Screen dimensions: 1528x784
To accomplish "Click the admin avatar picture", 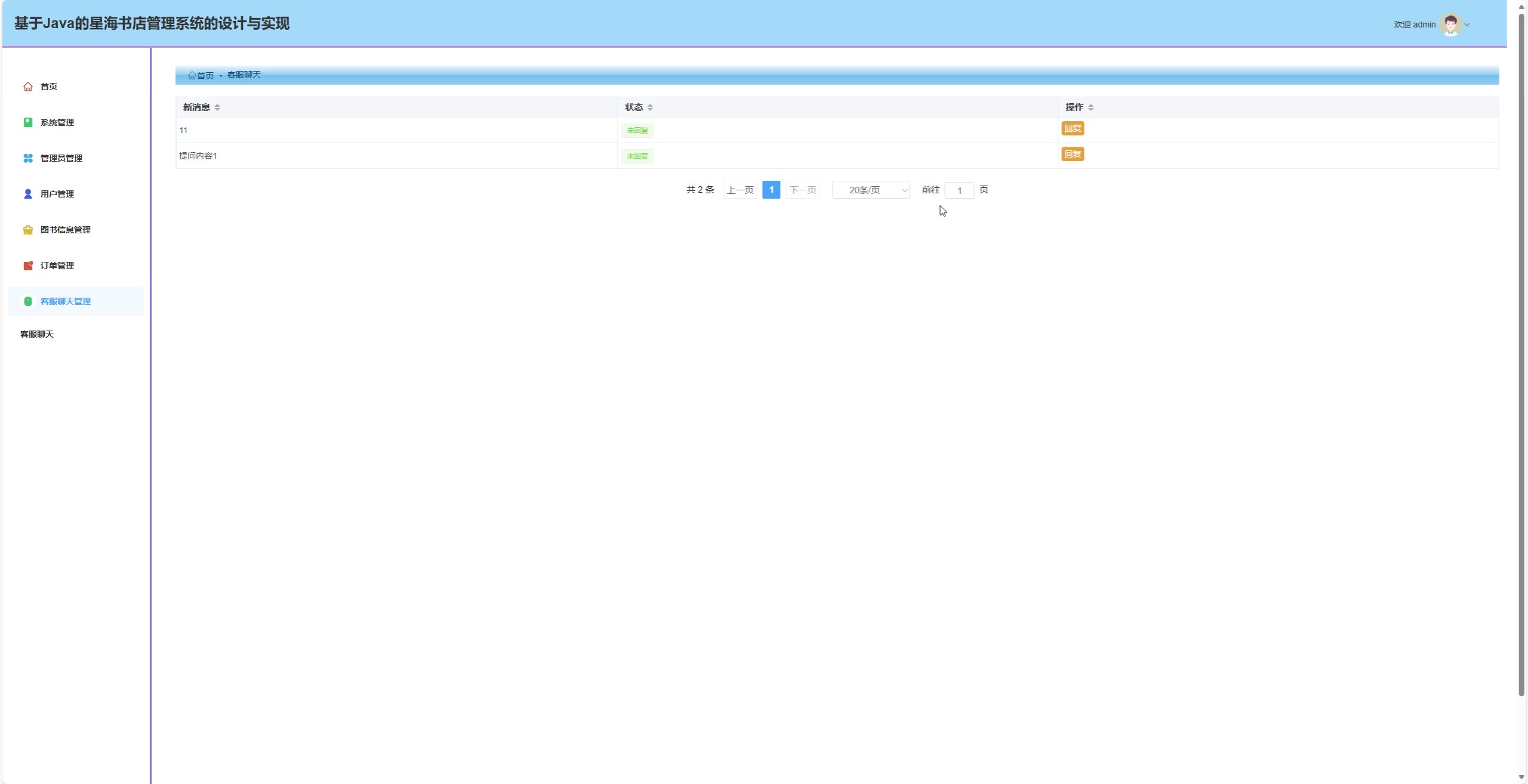I will coord(1450,24).
